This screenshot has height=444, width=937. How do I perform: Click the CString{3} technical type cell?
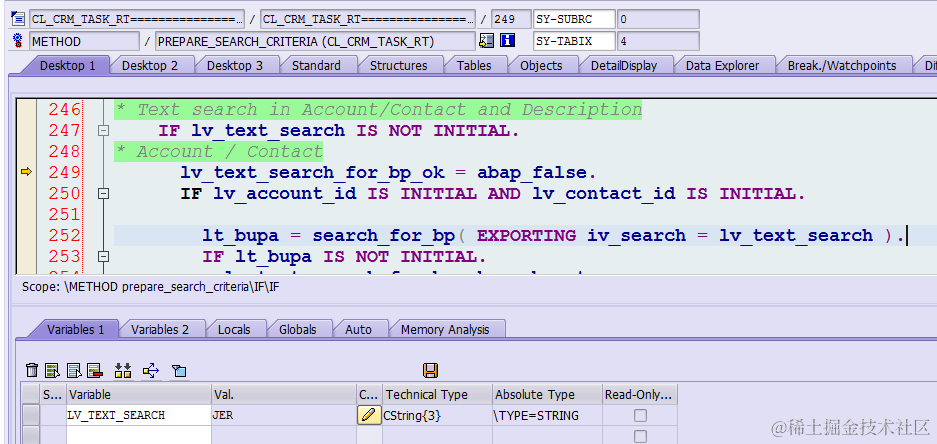point(437,415)
